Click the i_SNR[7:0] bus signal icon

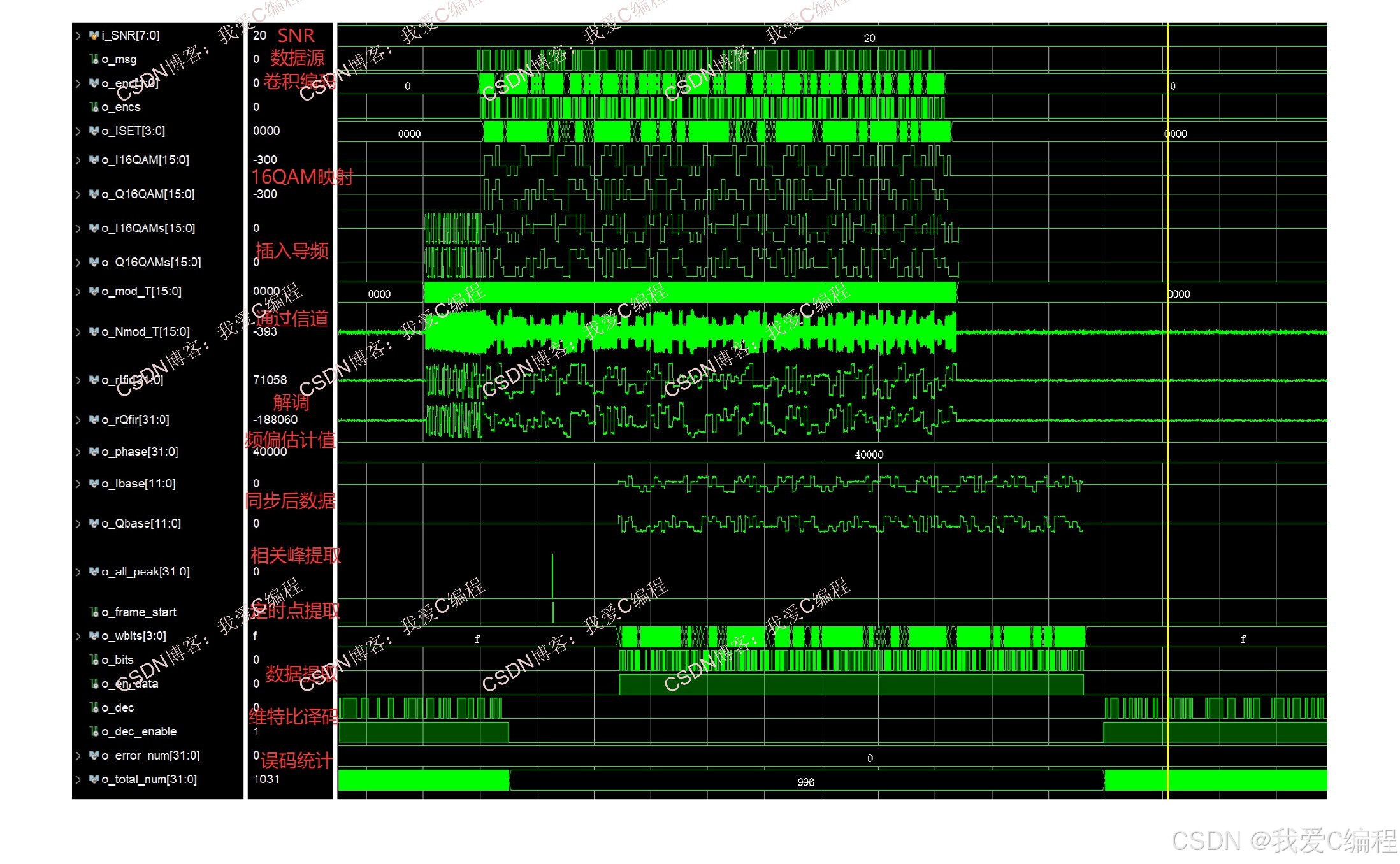pyautogui.click(x=94, y=35)
